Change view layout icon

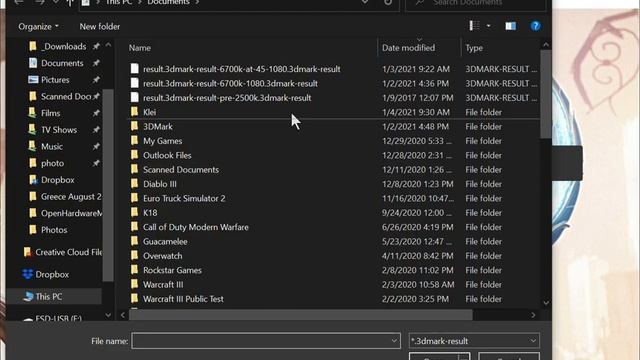[x=474, y=26]
